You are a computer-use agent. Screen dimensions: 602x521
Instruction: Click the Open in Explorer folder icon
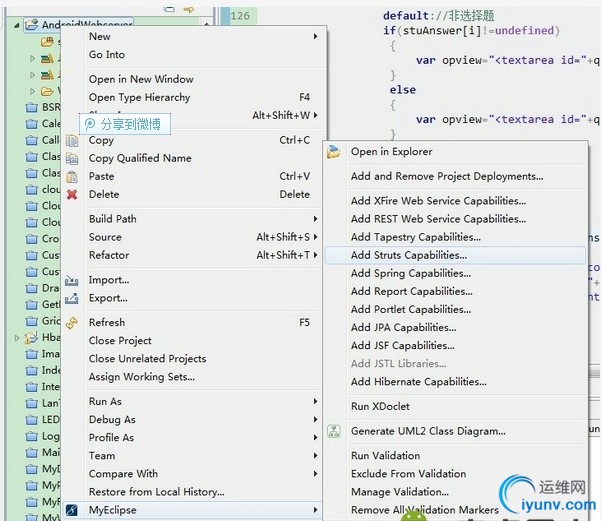(x=334, y=152)
